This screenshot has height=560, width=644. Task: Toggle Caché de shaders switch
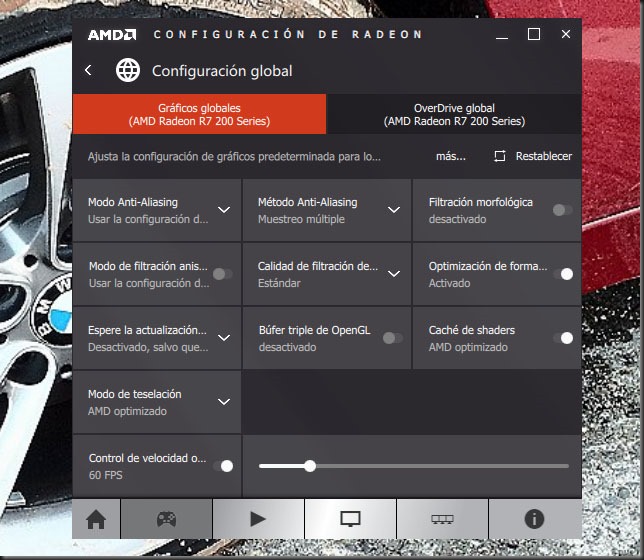(564, 338)
